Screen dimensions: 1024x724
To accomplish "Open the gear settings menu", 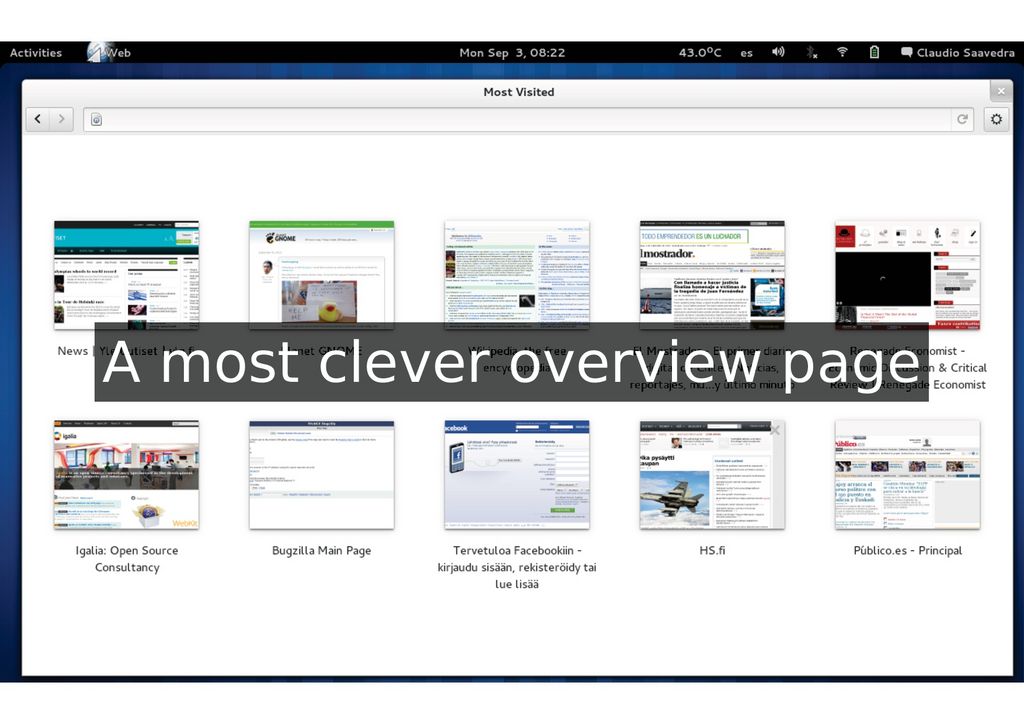I will (x=996, y=120).
